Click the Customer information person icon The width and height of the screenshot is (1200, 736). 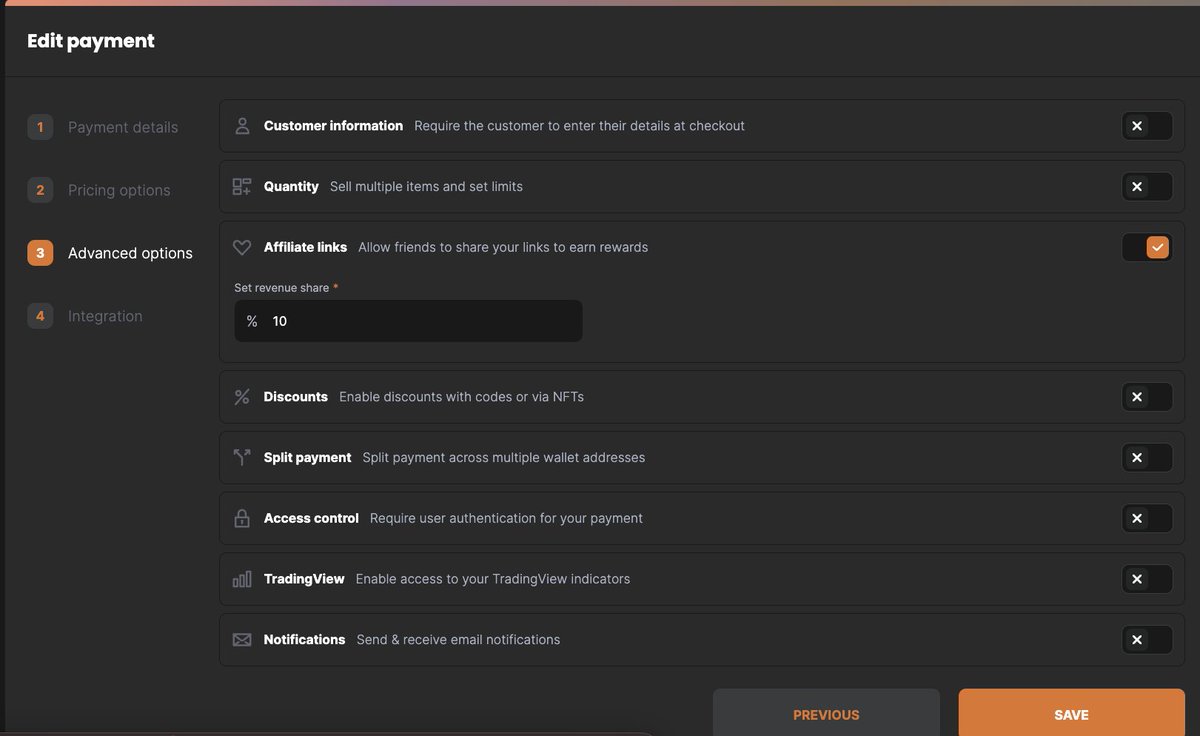coord(242,126)
